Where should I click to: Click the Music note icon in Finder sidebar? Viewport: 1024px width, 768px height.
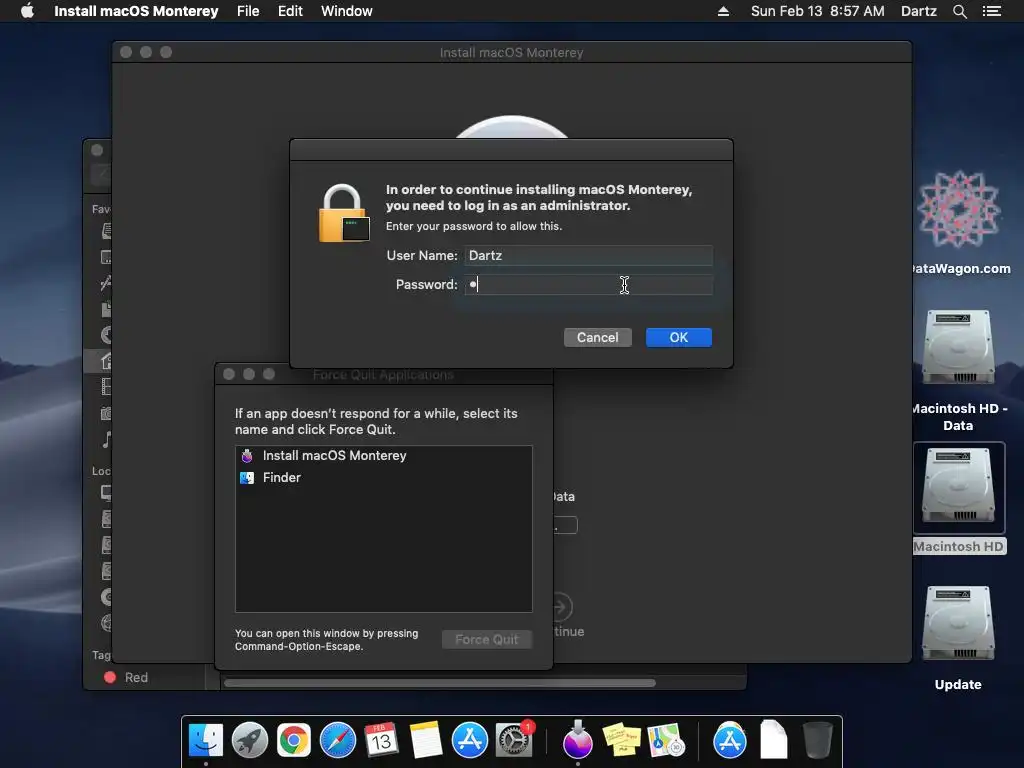(x=106, y=440)
